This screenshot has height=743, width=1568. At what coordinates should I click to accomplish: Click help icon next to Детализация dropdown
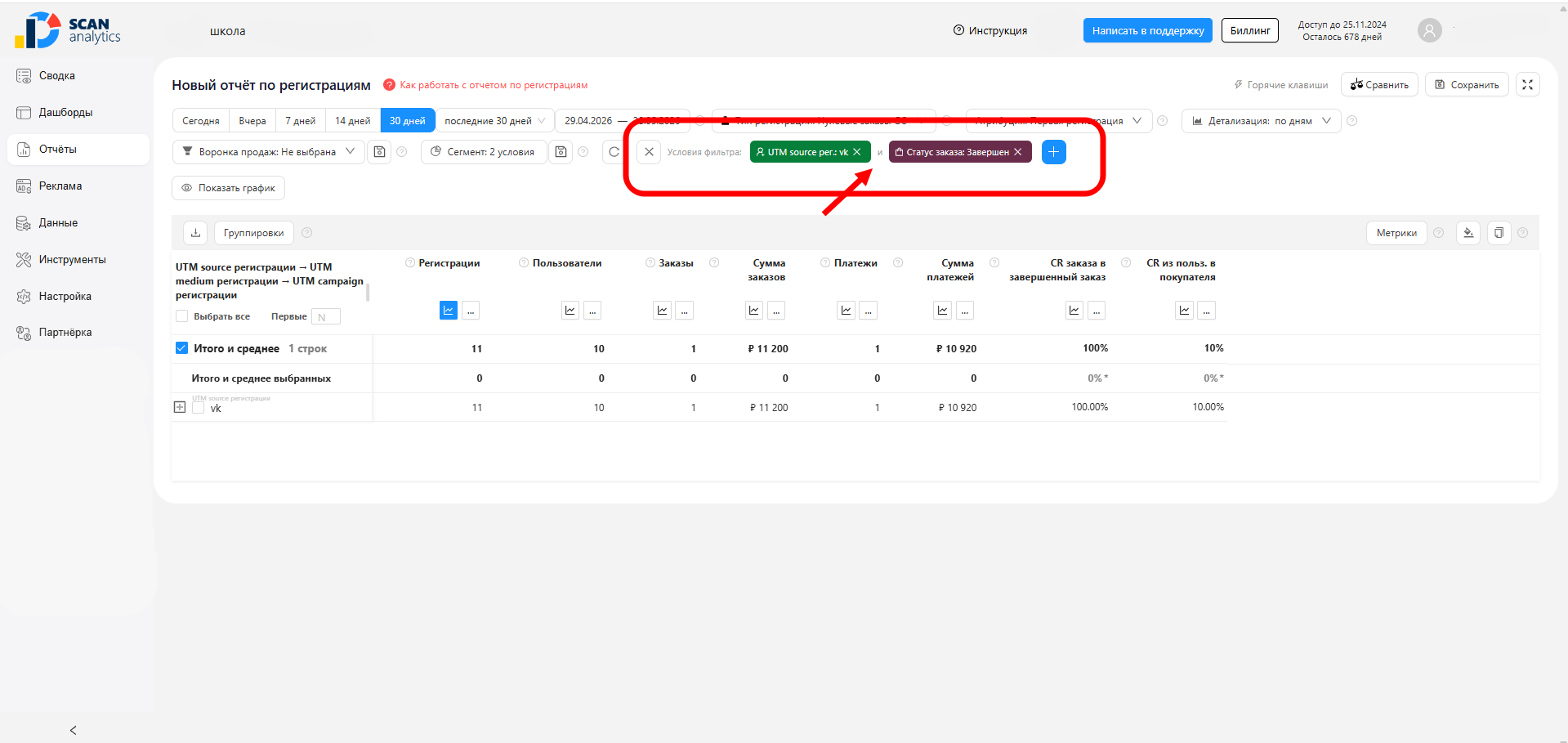point(1352,121)
